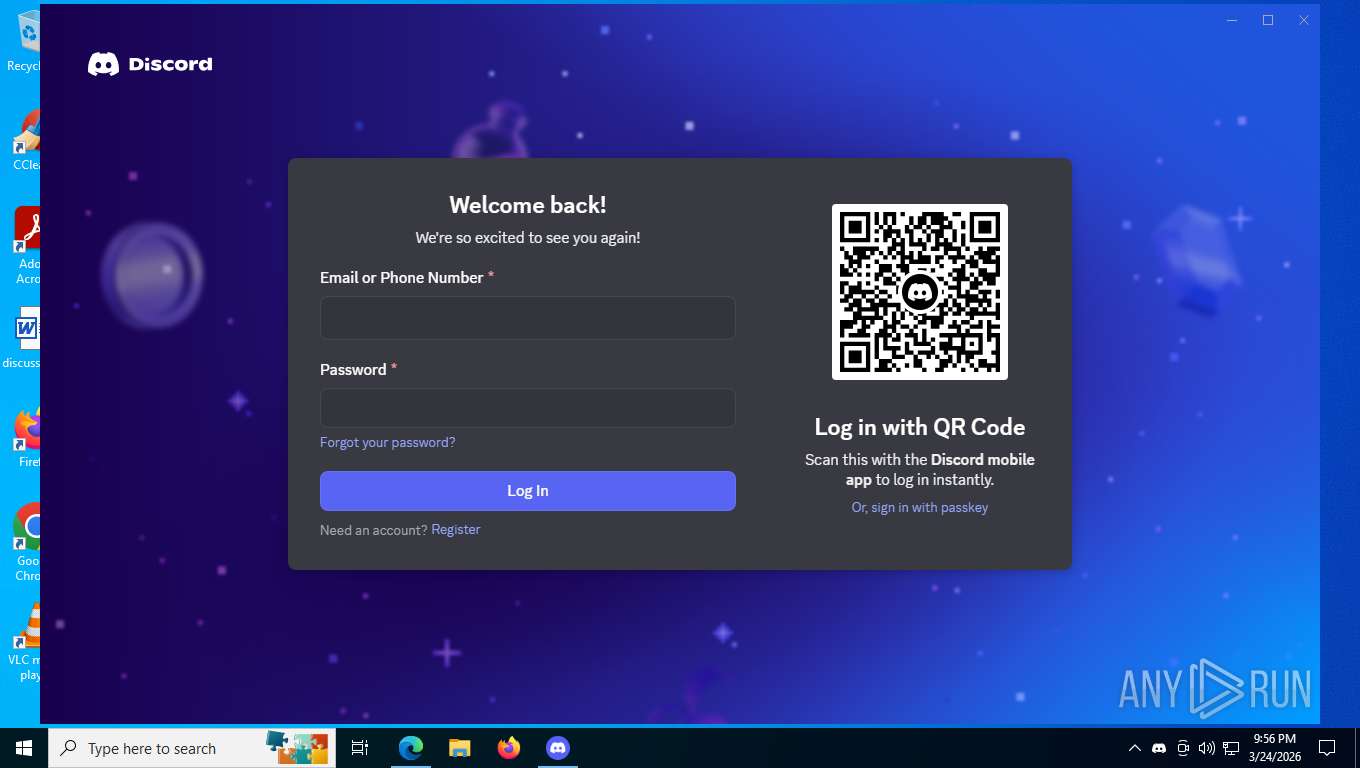Choose Or, sign in with passkey
Screen dimensions: 1360x768
[919, 508]
